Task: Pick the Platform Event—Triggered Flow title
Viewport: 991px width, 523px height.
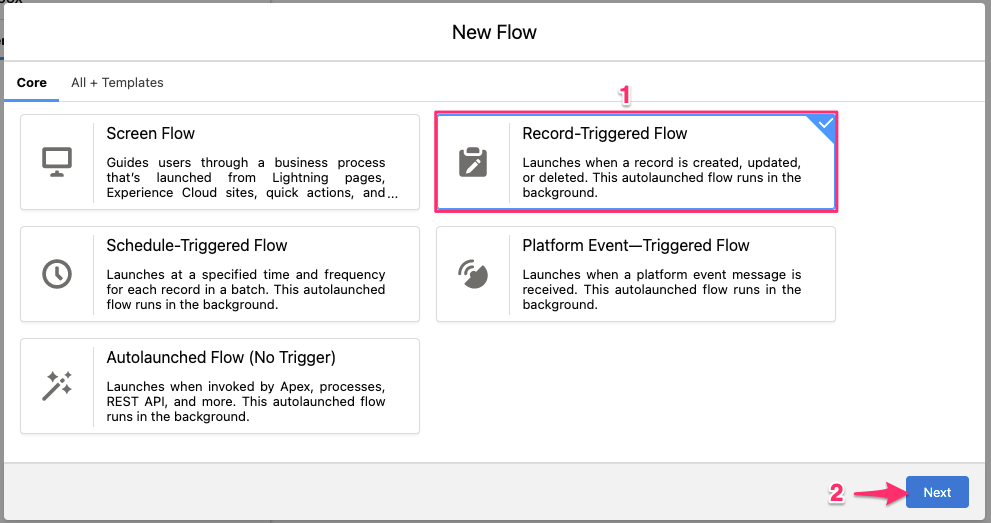Action: click(636, 245)
